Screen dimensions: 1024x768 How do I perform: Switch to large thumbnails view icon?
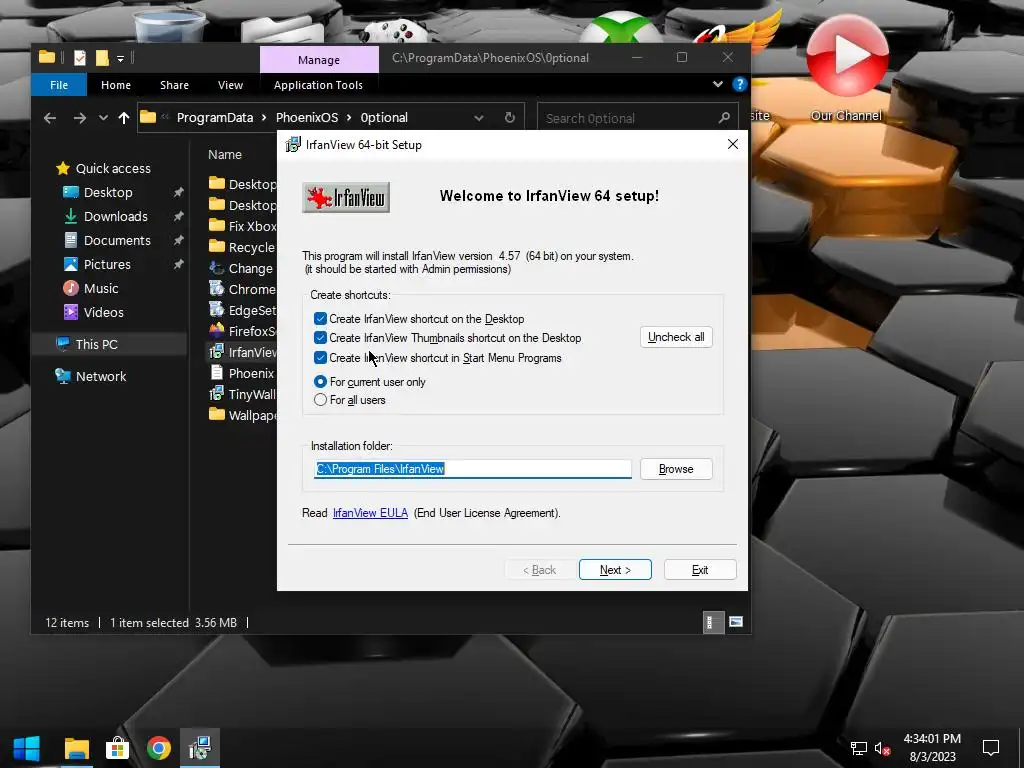pyautogui.click(x=736, y=622)
